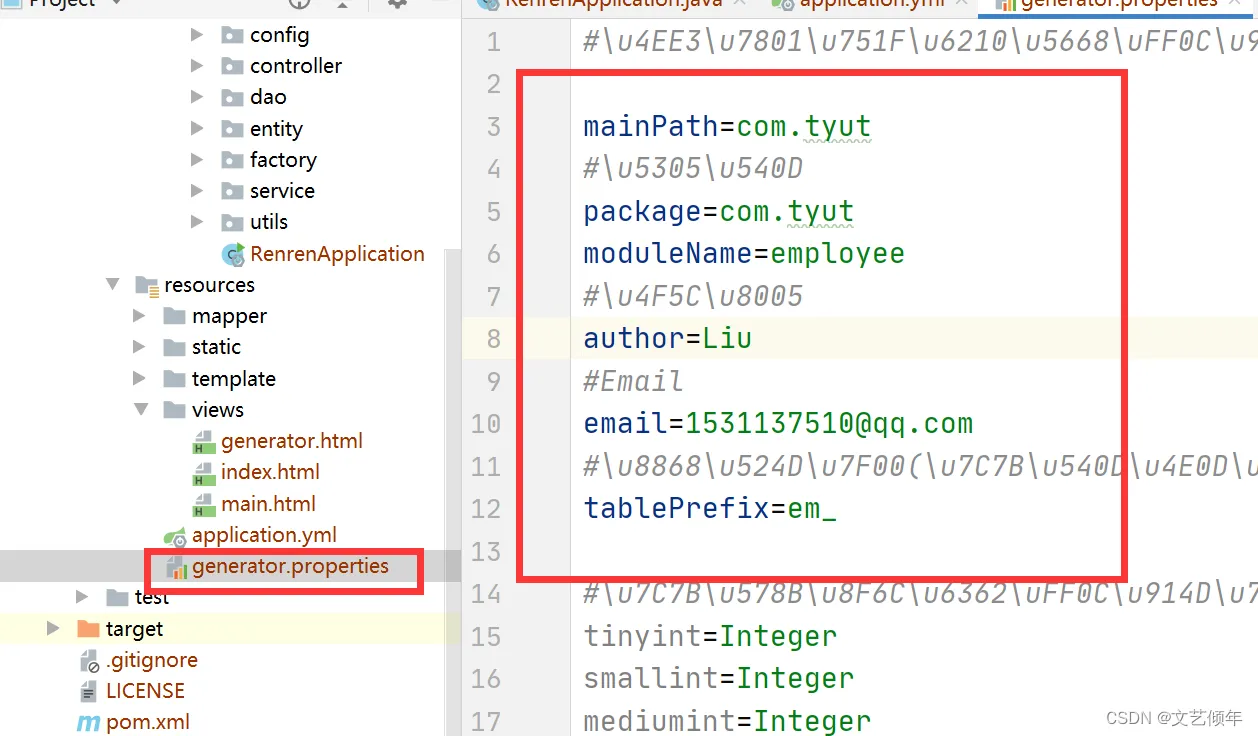Expand the entity folder arrow
Screen dimensions: 1258x736
pos(197,129)
